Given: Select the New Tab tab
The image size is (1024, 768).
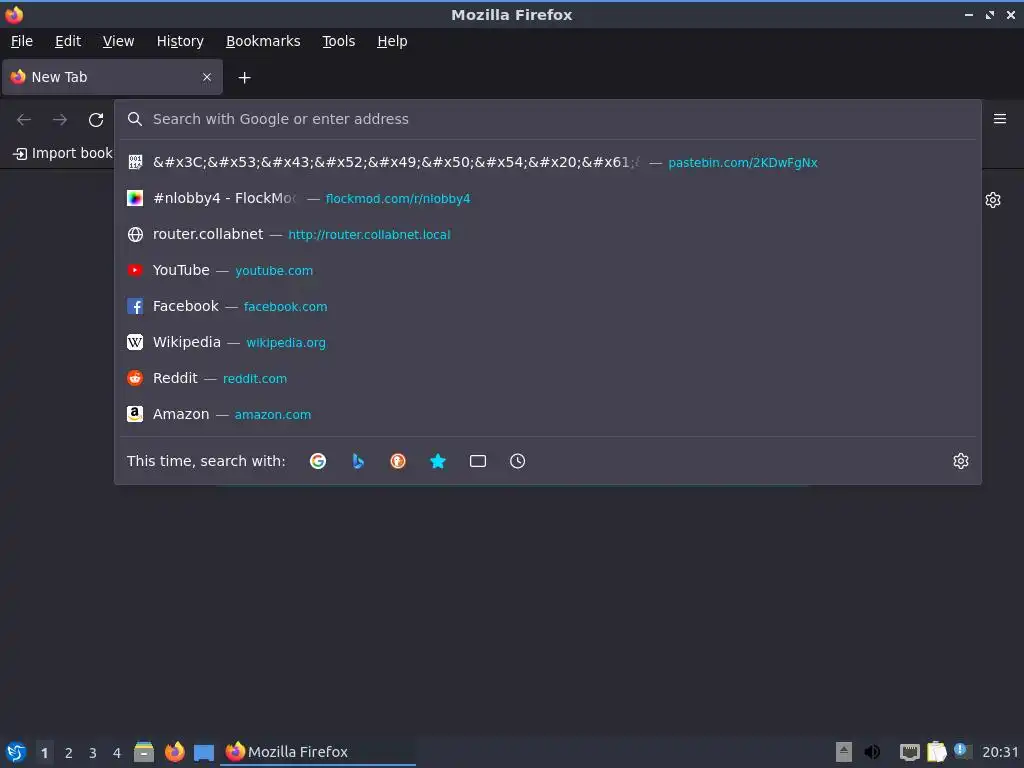Looking at the screenshot, I should [112, 77].
